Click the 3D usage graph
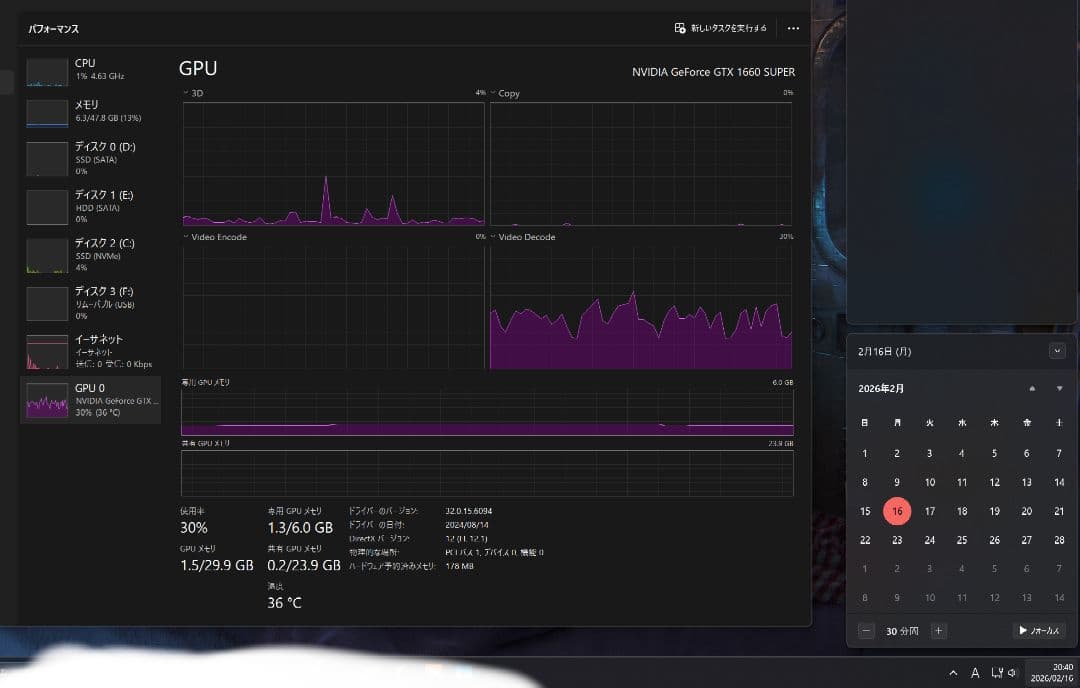 333,164
